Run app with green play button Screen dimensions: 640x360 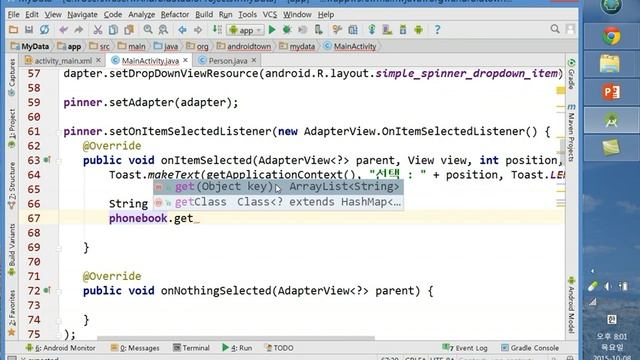click(x=272, y=30)
